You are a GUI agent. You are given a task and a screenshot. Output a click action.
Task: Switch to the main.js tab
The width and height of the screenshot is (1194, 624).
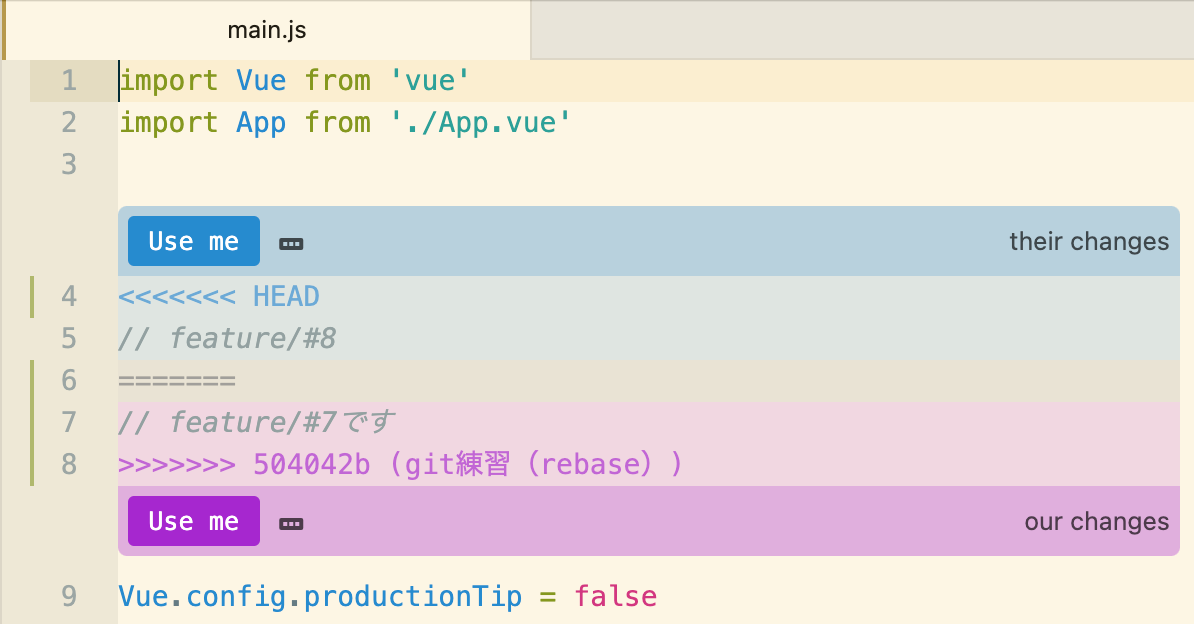pyautogui.click(x=267, y=30)
